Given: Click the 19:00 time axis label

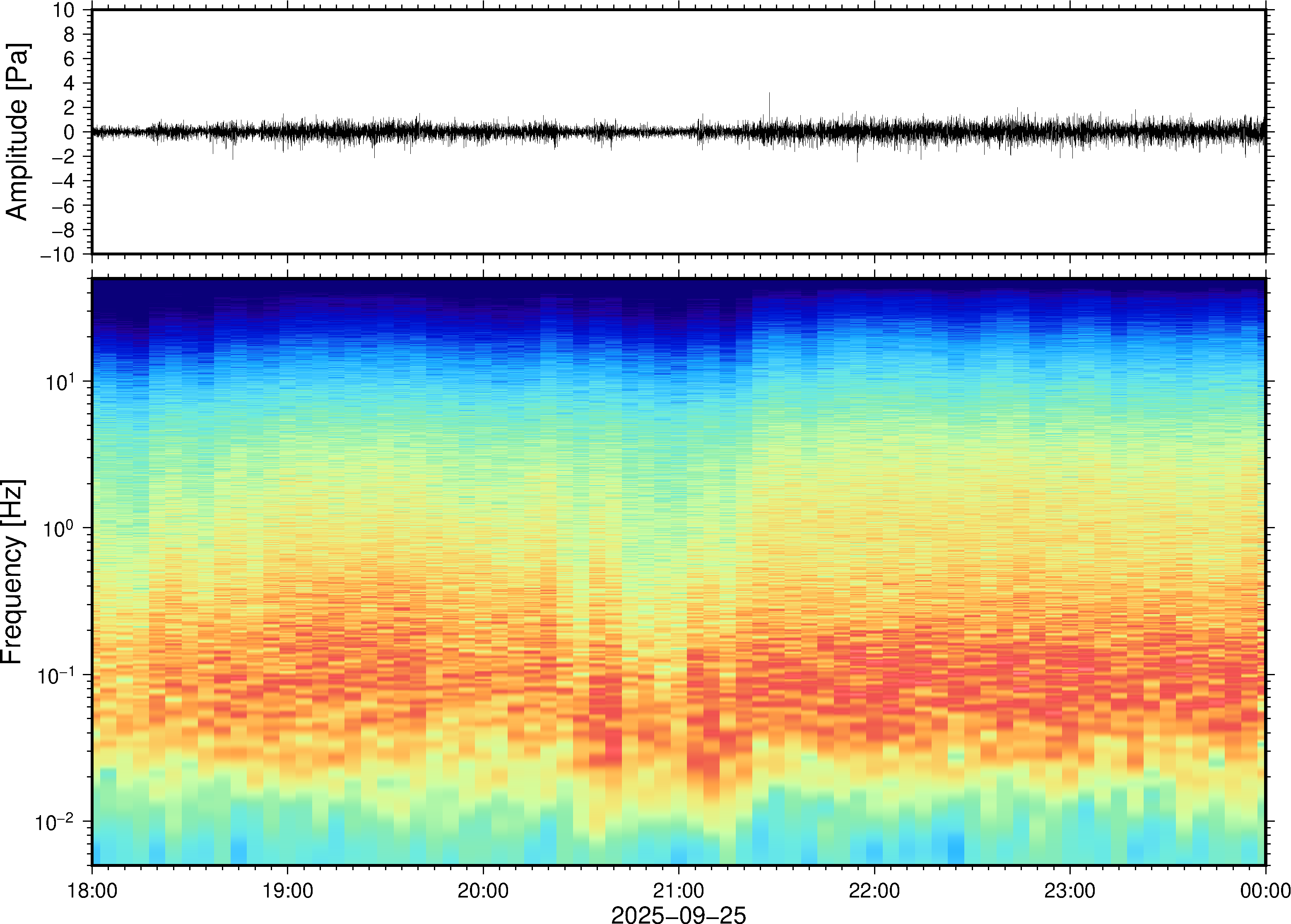Looking at the screenshot, I should pyautogui.click(x=287, y=890).
